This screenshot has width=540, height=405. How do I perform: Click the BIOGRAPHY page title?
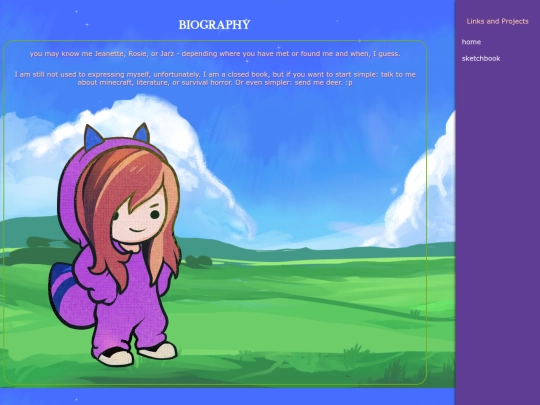coord(214,25)
